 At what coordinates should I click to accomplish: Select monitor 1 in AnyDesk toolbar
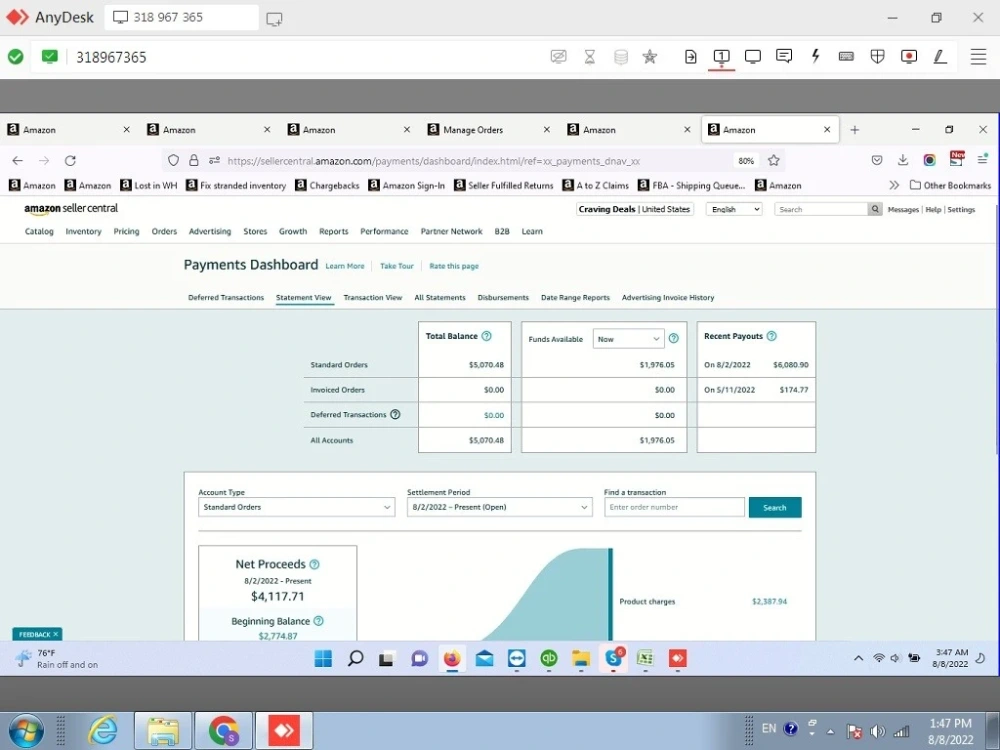point(721,56)
